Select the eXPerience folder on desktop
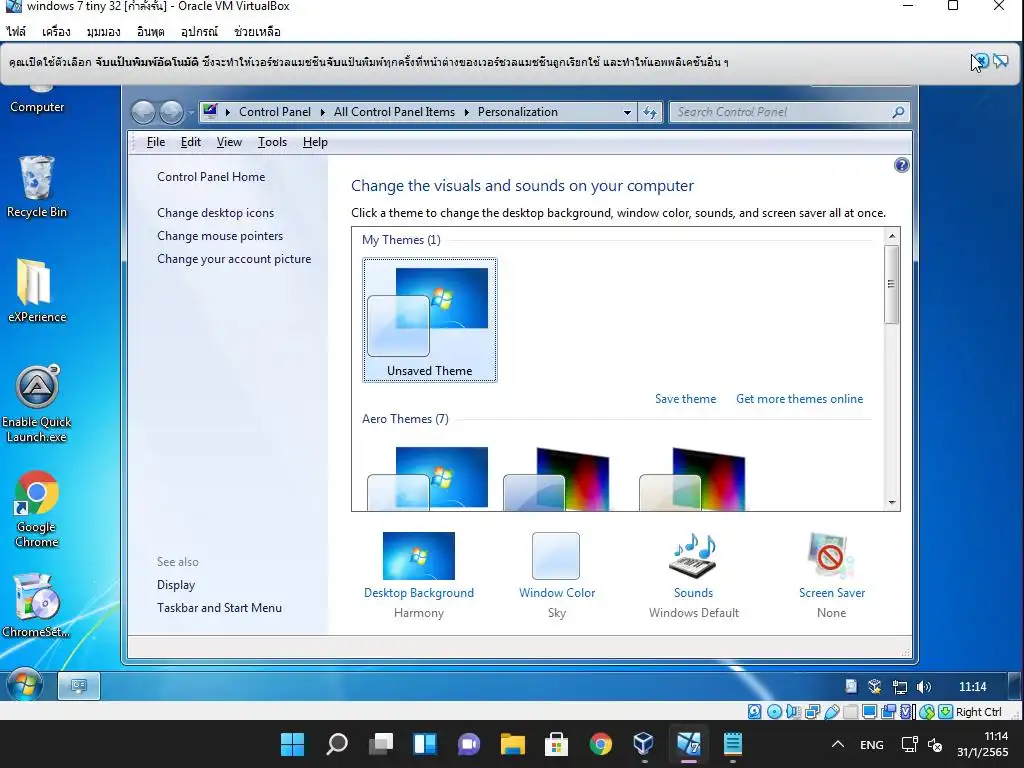This screenshot has width=1024, height=768. pos(37,291)
